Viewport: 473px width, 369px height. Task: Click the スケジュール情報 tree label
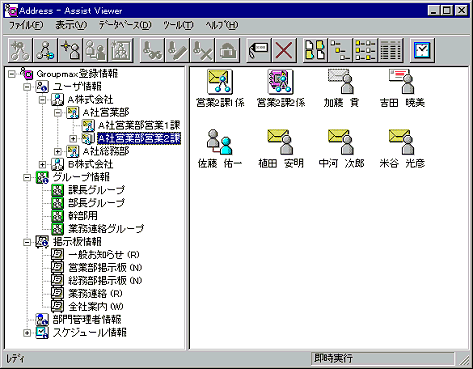coord(90,333)
